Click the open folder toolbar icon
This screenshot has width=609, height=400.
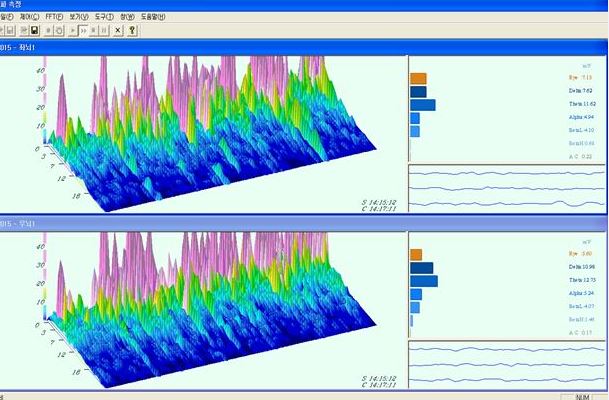(21, 30)
